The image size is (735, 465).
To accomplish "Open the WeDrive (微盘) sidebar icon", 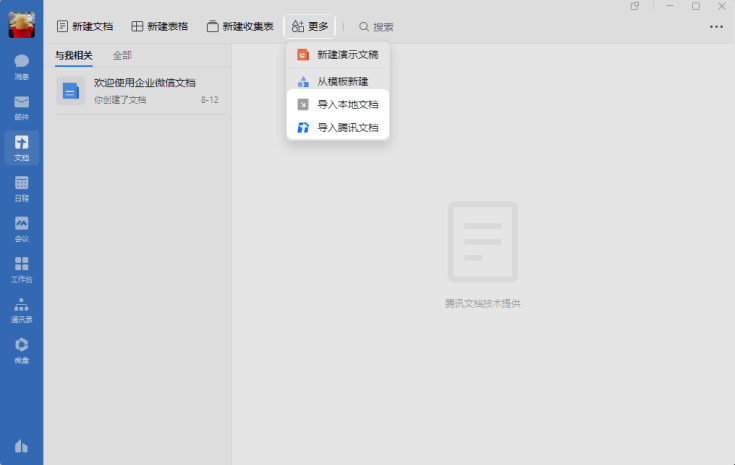I will pyautogui.click(x=22, y=351).
